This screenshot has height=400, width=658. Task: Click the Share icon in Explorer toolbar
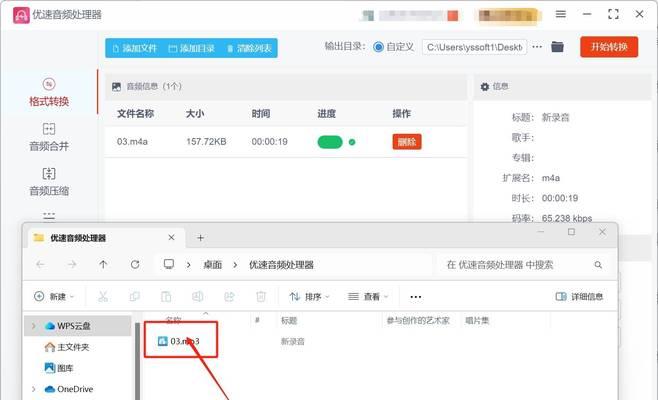(229, 297)
